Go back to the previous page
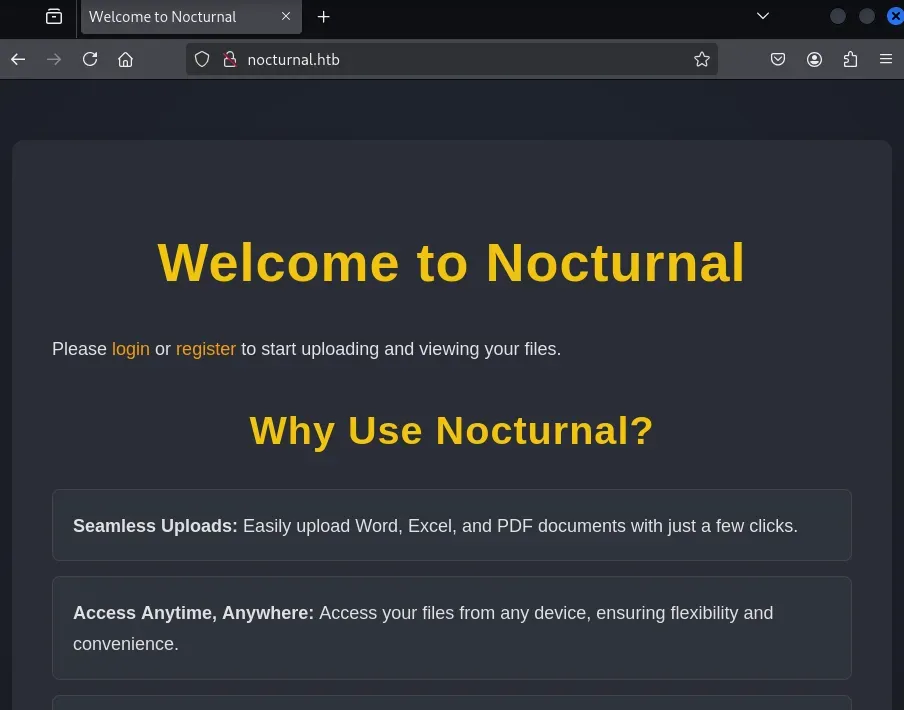This screenshot has height=710, width=904. (x=18, y=59)
